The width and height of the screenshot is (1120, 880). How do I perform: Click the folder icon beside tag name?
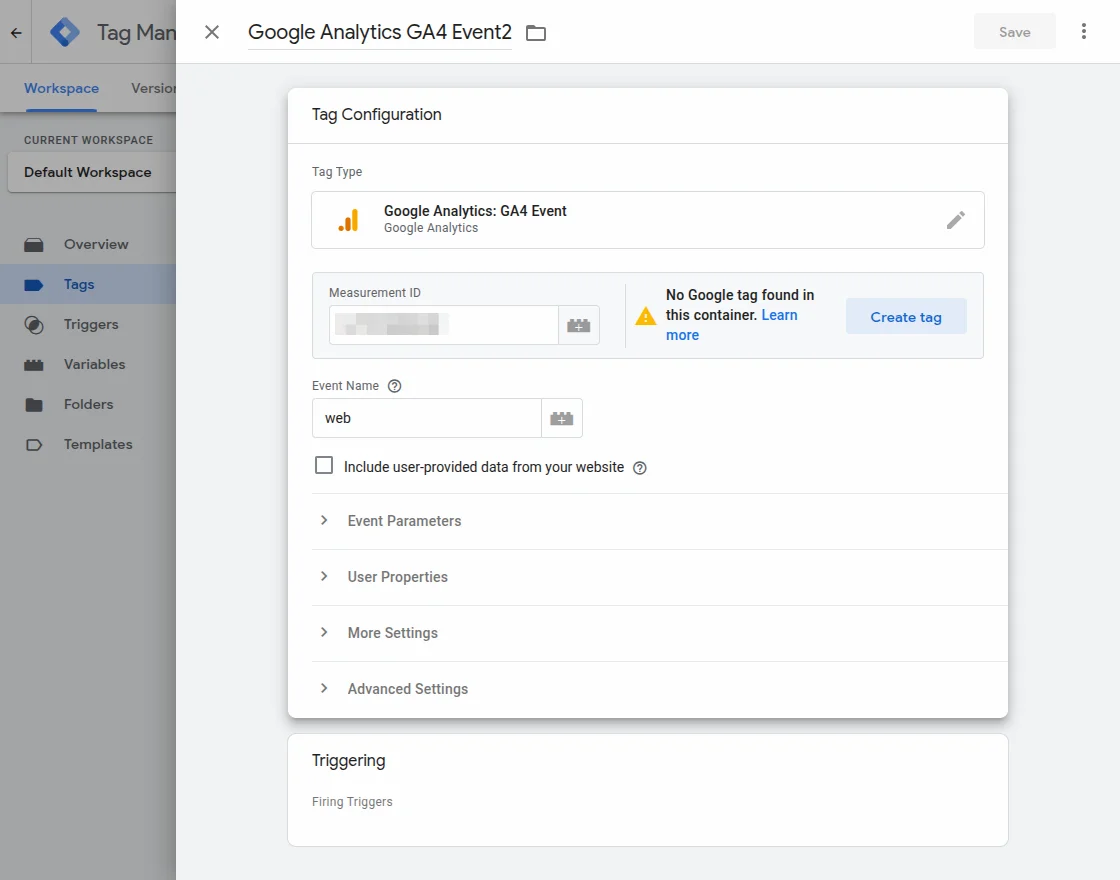pyautogui.click(x=536, y=33)
